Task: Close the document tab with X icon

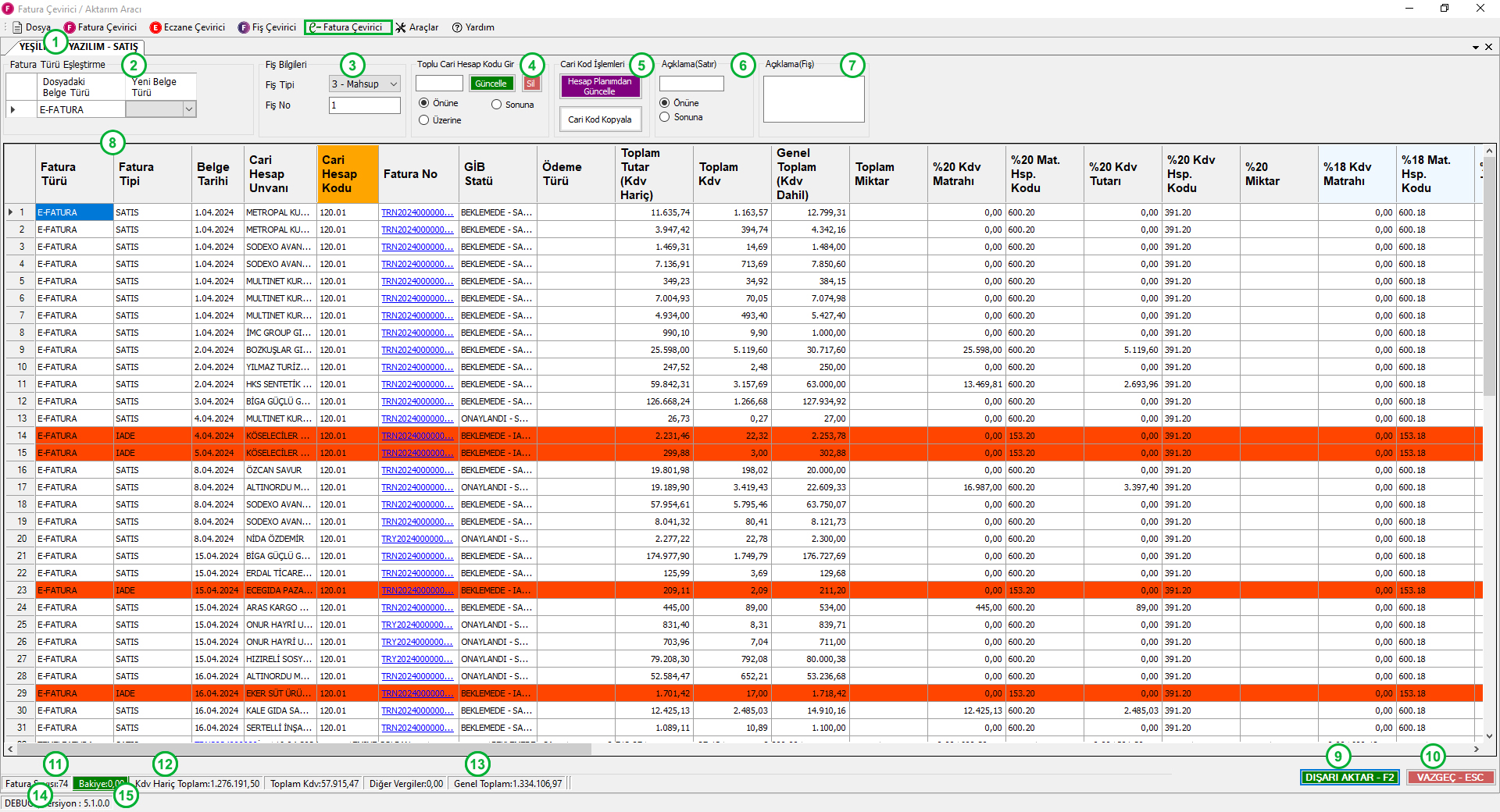Action: point(1488,47)
